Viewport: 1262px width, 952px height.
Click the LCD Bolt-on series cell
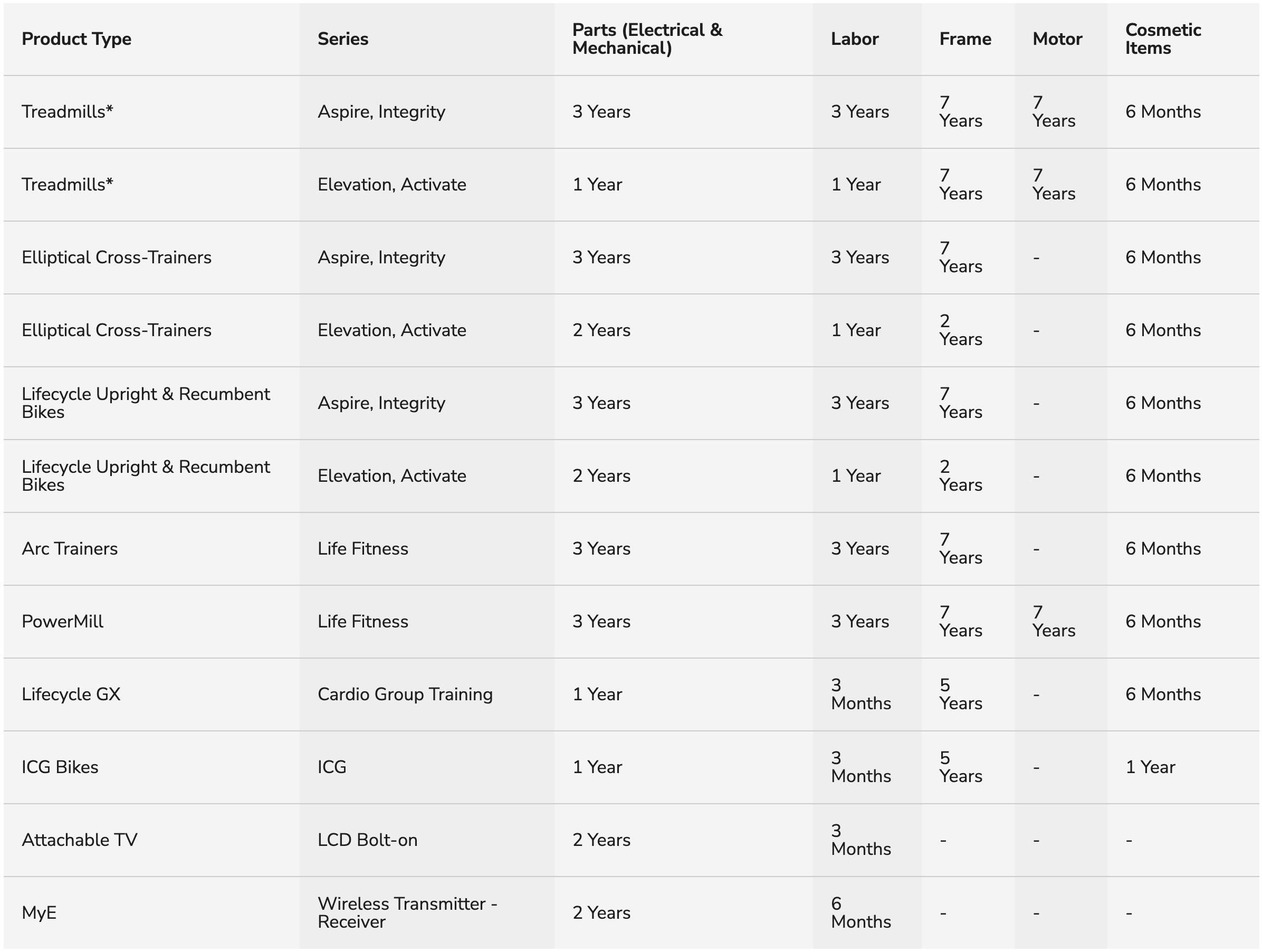tap(367, 840)
